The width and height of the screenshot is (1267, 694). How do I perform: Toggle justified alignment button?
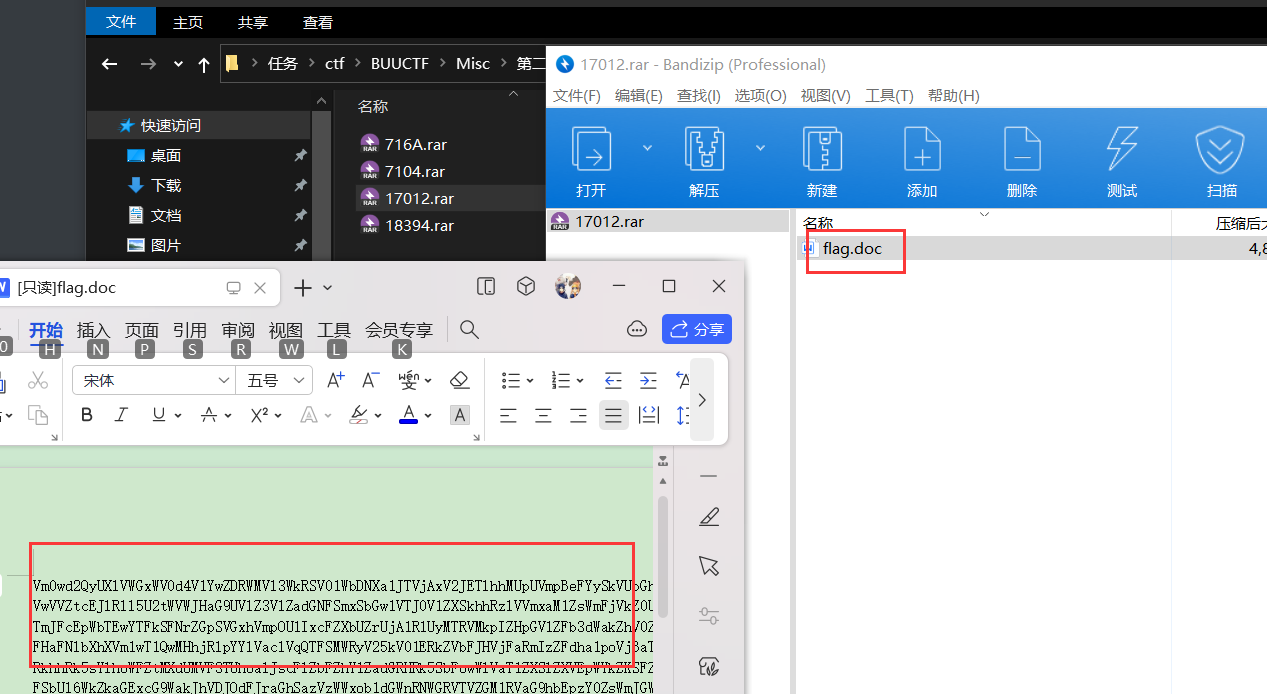[x=613, y=415]
